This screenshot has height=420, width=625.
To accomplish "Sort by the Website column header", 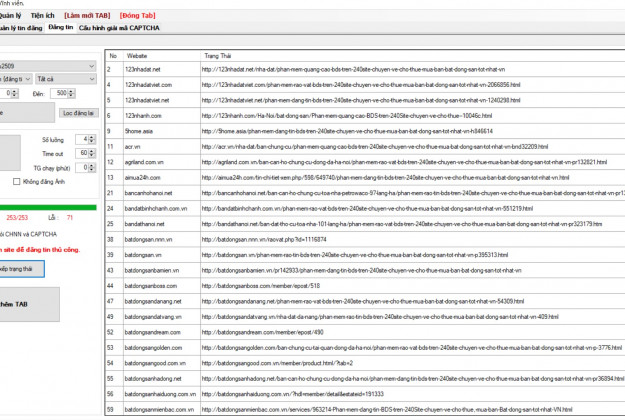I will click(x=162, y=56).
